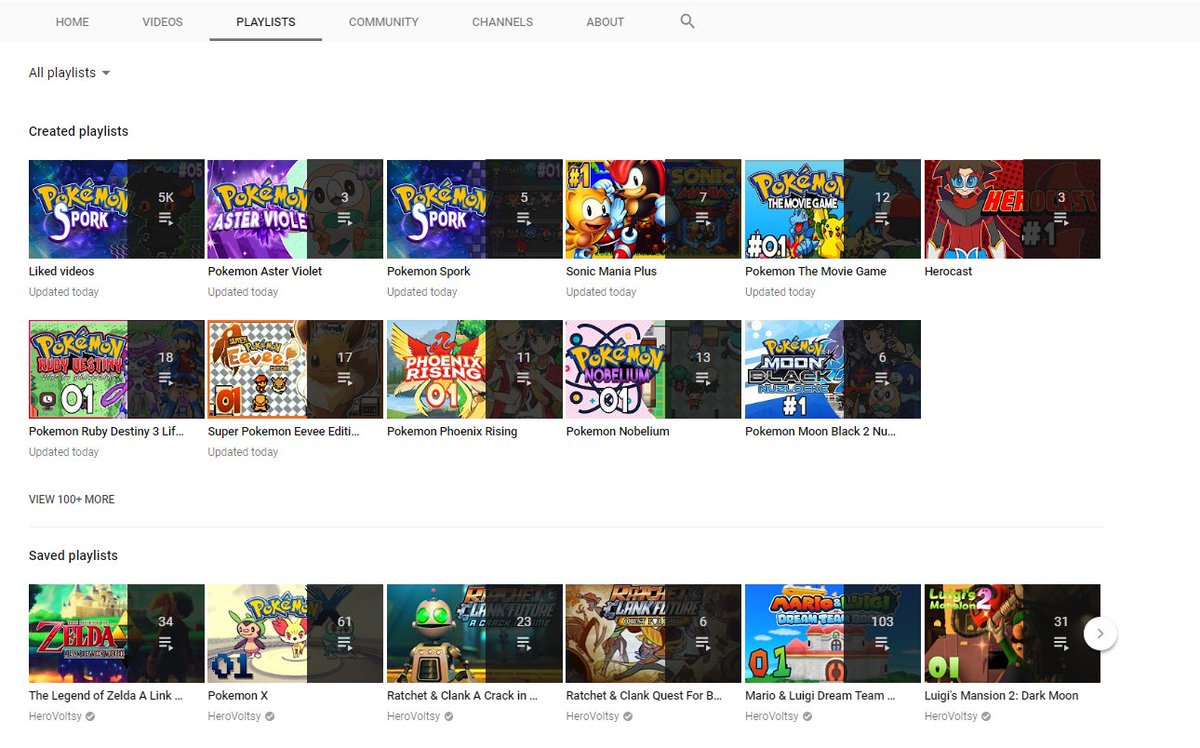Click the Luigi's Mansion 2 thumbnail
The height and width of the screenshot is (748, 1200).
click(x=1012, y=633)
